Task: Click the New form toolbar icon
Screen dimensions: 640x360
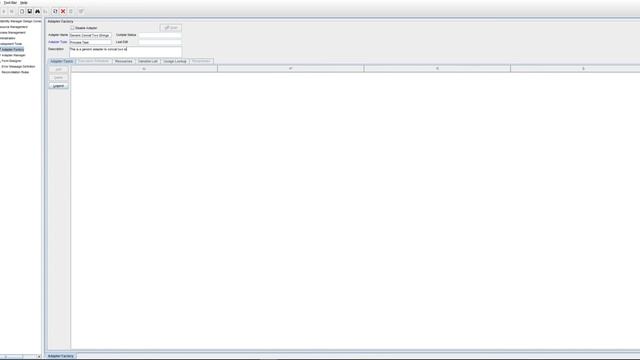Action: [x=22, y=11]
